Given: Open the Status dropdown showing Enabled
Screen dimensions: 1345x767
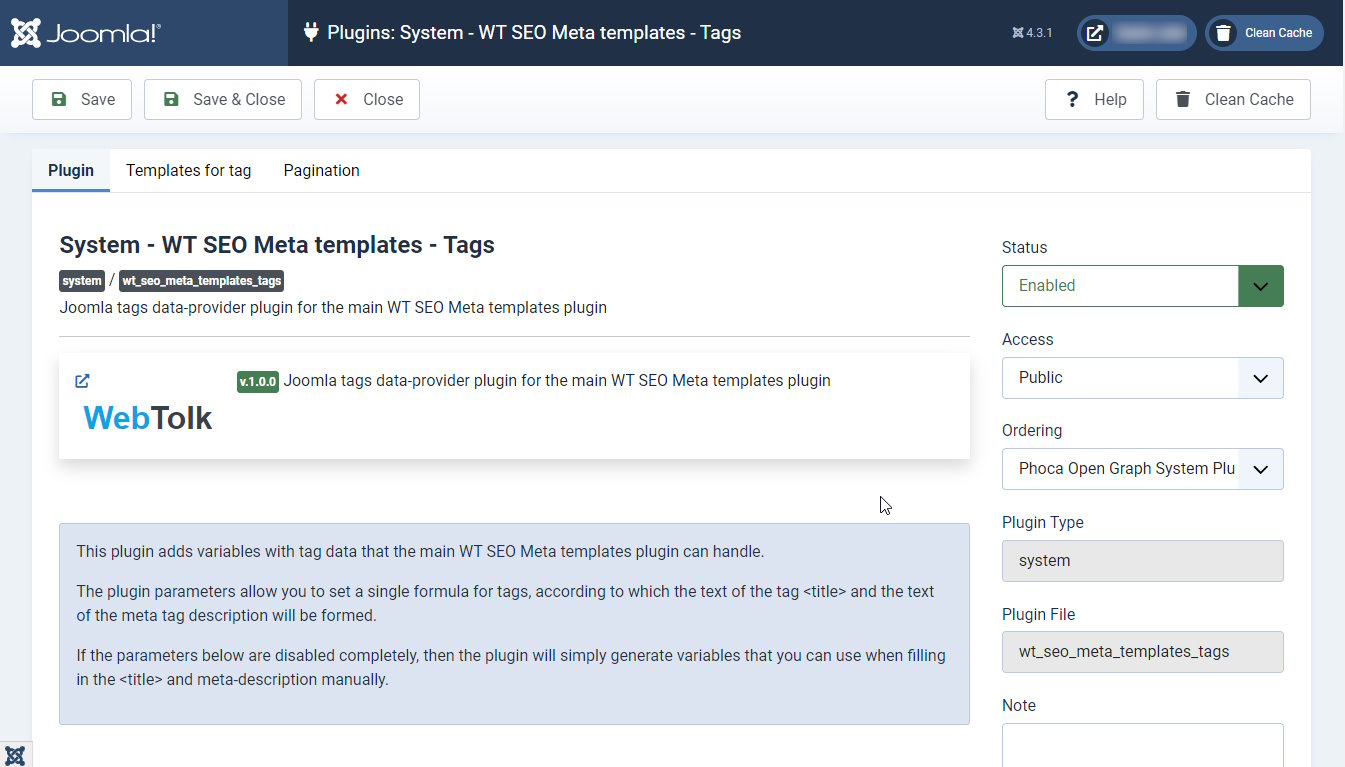Looking at the screenshot, I should pyautogui.click(x=1142, y=286).
